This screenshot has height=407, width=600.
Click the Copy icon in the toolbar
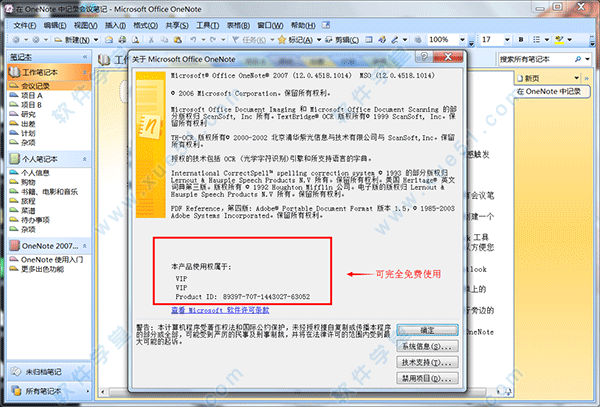pyautogui.click(x=164, y=39)
